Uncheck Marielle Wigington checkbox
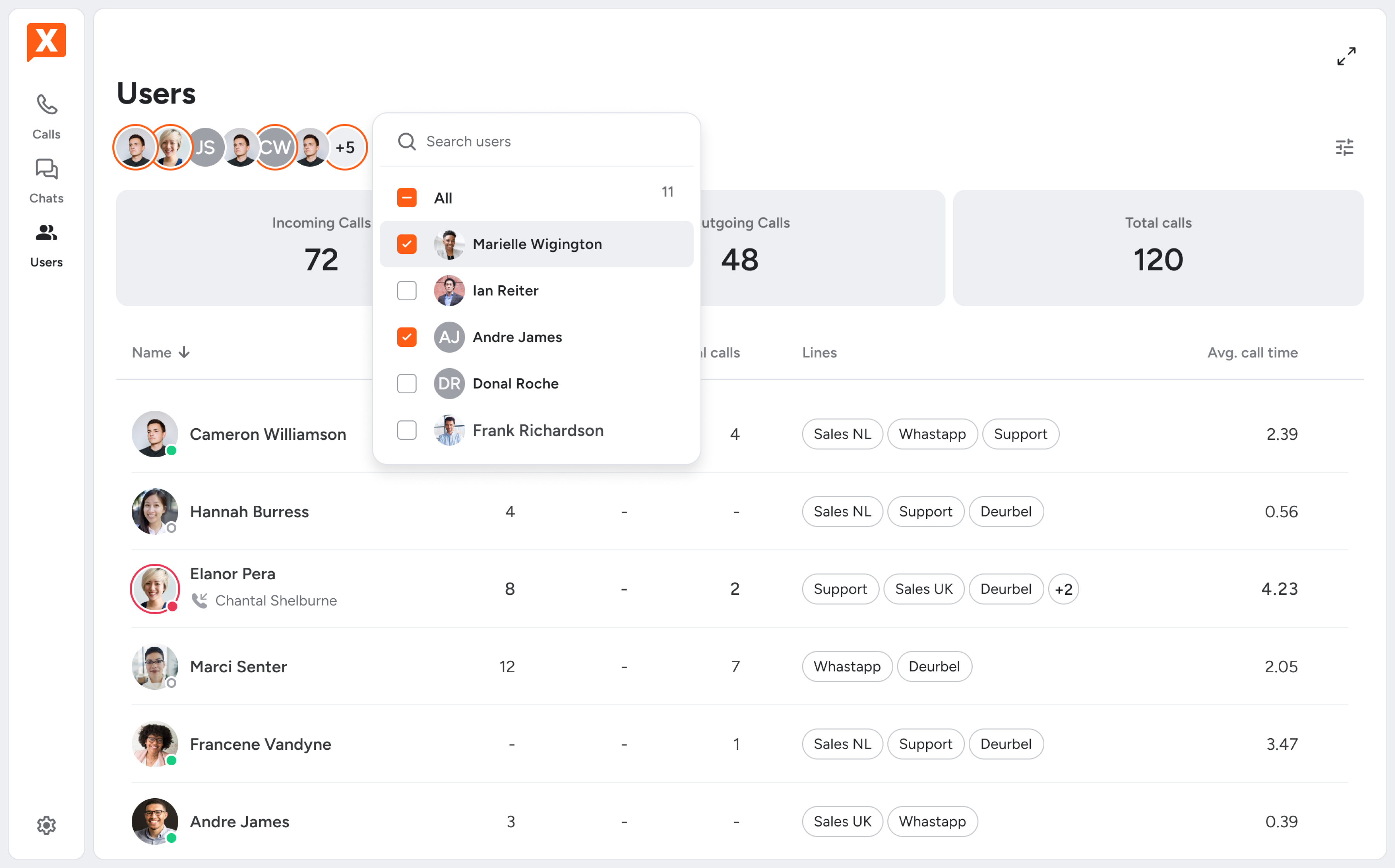This screenshot has height=868, width=1395. 406,244
